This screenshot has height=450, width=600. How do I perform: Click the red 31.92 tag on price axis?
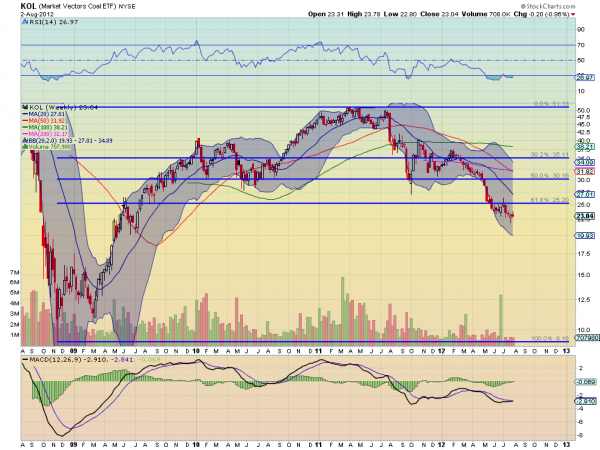coord(585,171)
